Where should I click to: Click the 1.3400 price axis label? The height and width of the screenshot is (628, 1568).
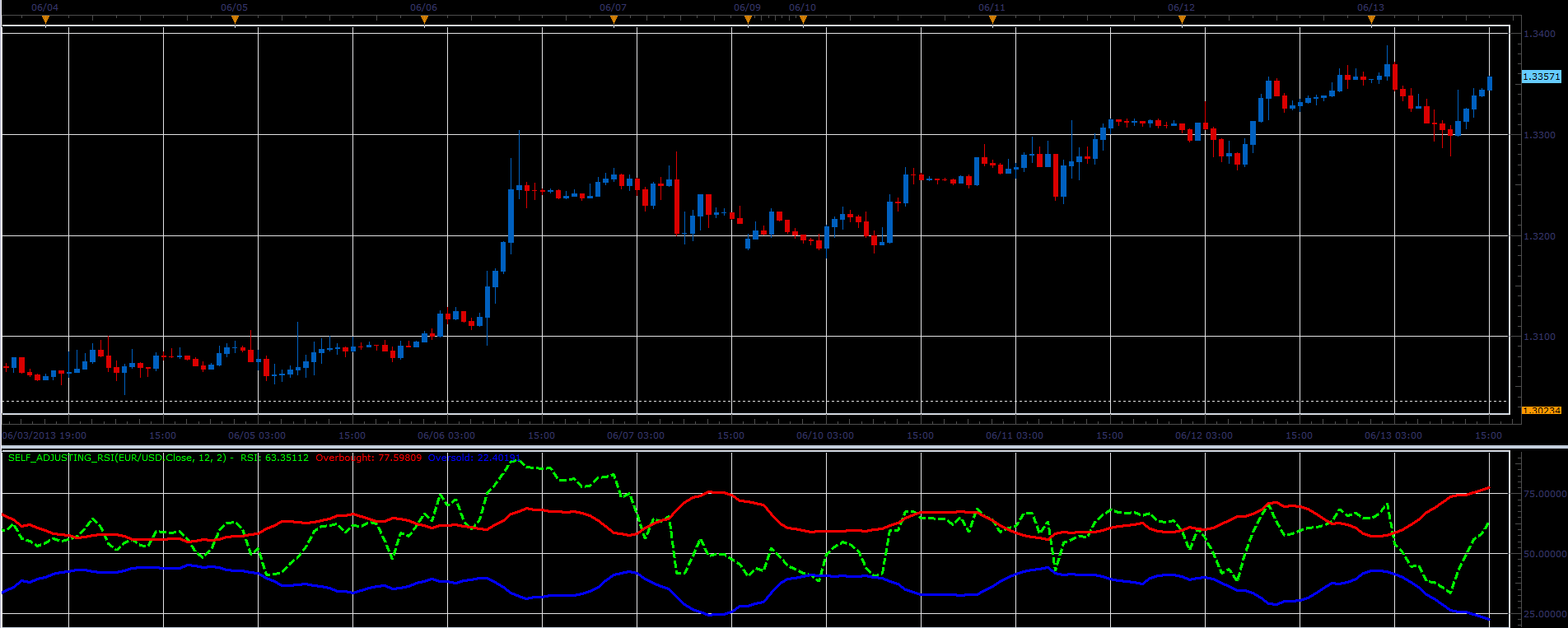(x=1540, y=34)
